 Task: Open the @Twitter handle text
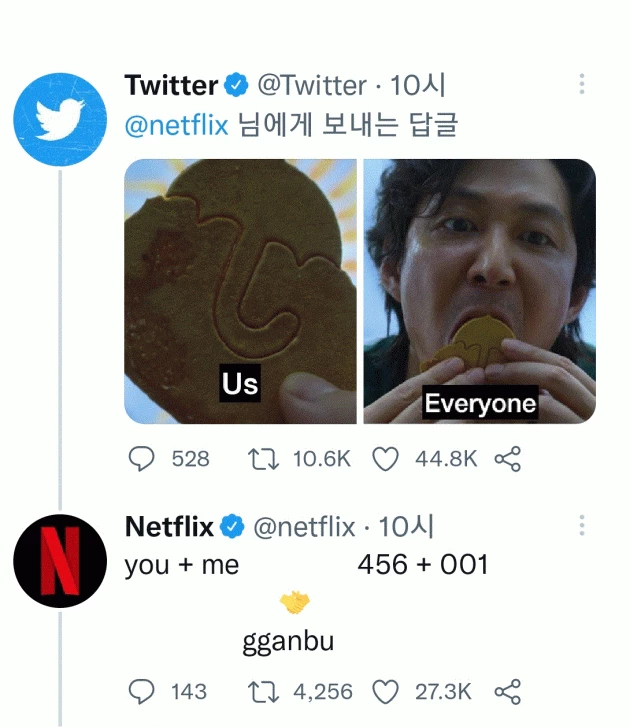tap(312, 85)
